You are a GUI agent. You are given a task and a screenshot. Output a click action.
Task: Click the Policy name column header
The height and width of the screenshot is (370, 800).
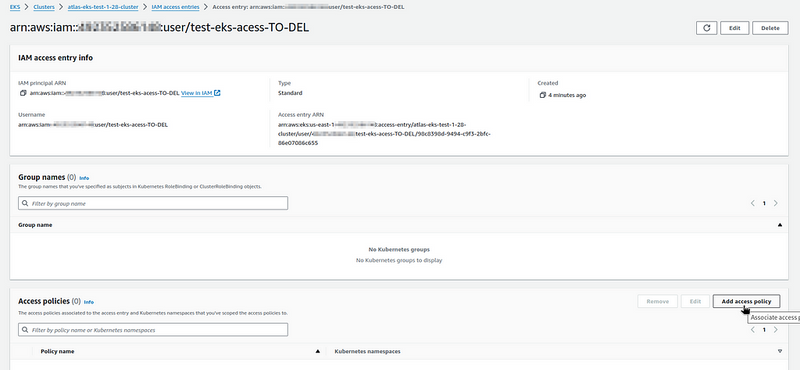[58, 352]
